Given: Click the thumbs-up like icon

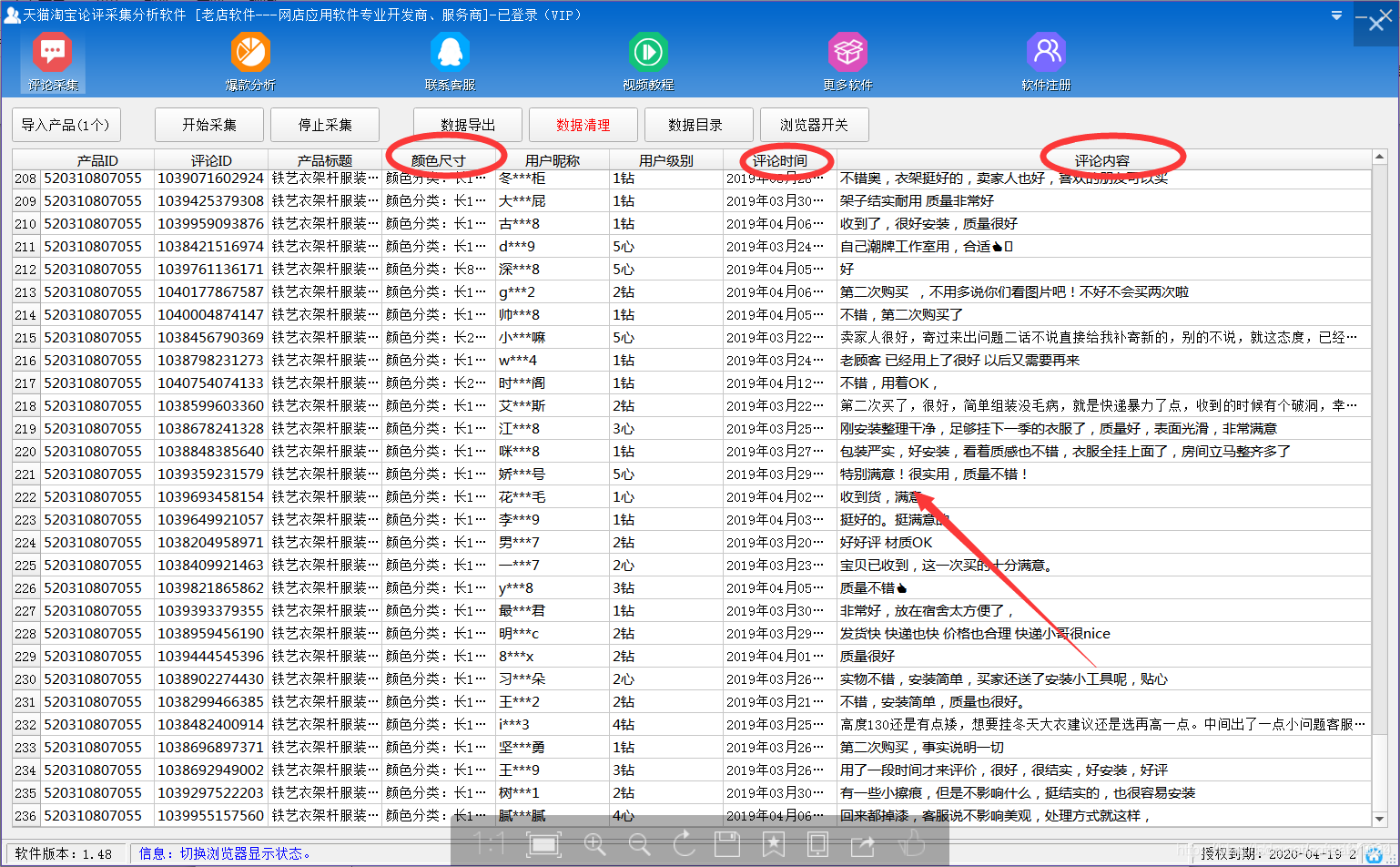Looking at the screenshot, I should 910,844.
